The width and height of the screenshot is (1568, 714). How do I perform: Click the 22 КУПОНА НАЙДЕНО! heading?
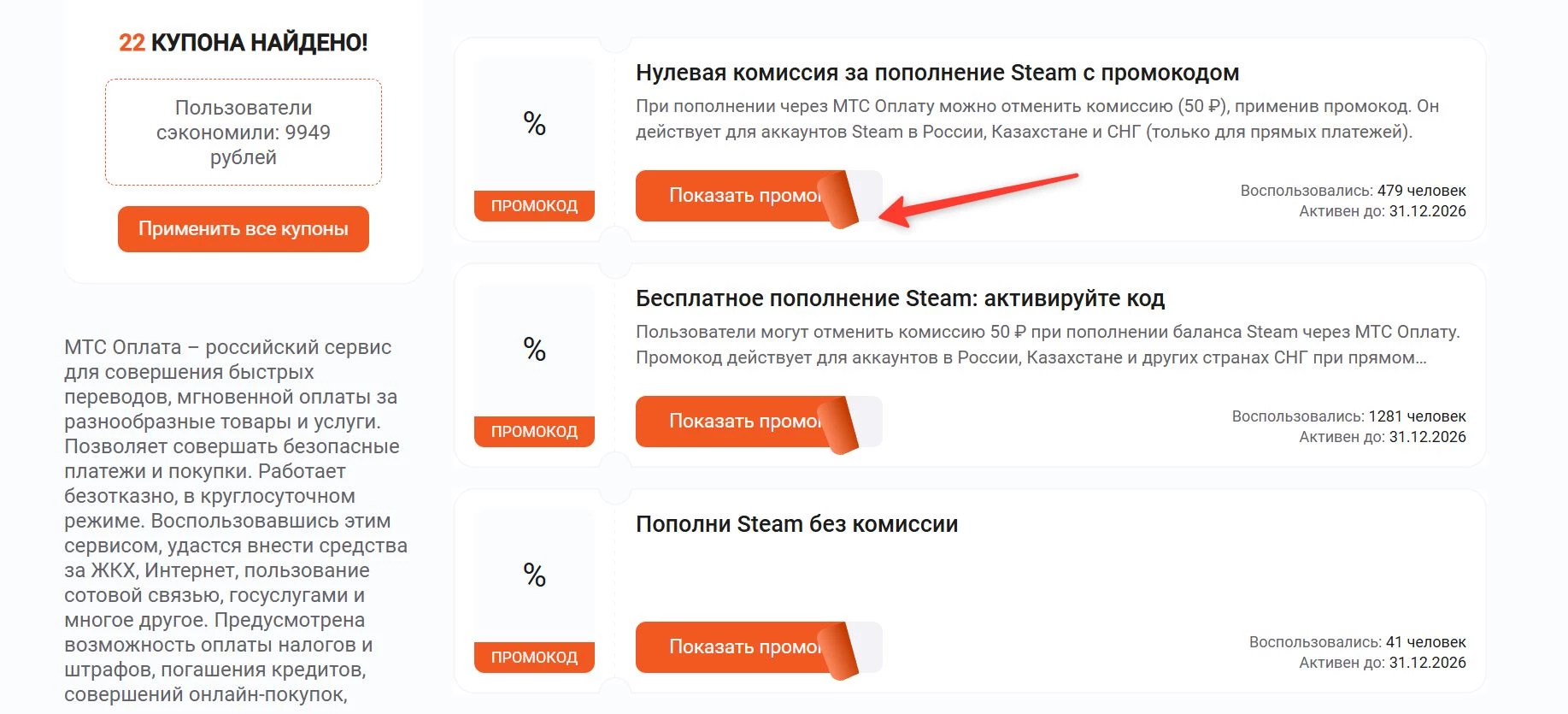click(244, 43)
